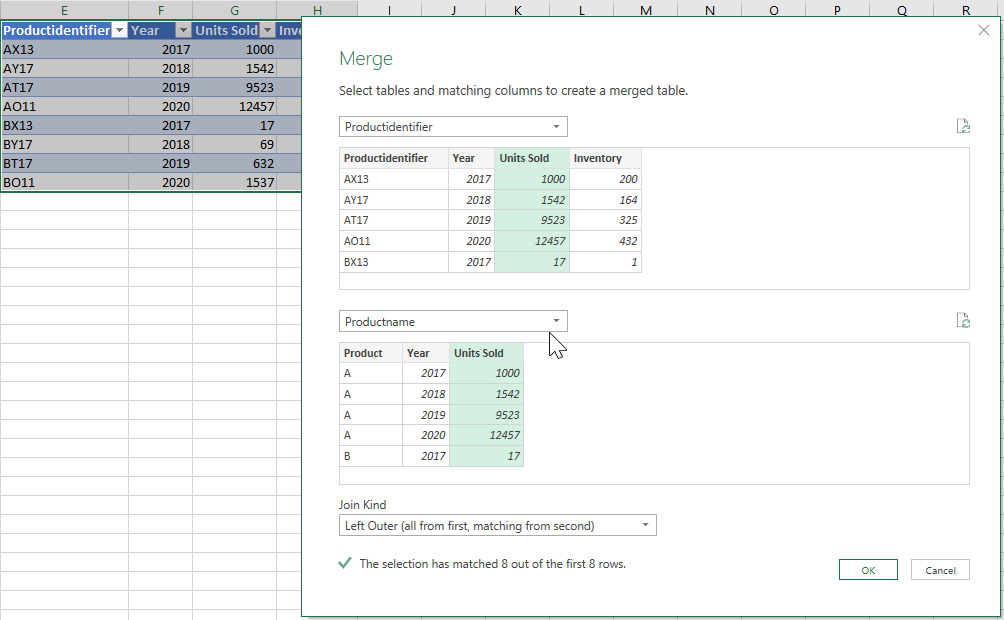Cancel the Merge dialog
This screenshot has width=1004, height=620.
pyautogui.click(x=940, y=570)
